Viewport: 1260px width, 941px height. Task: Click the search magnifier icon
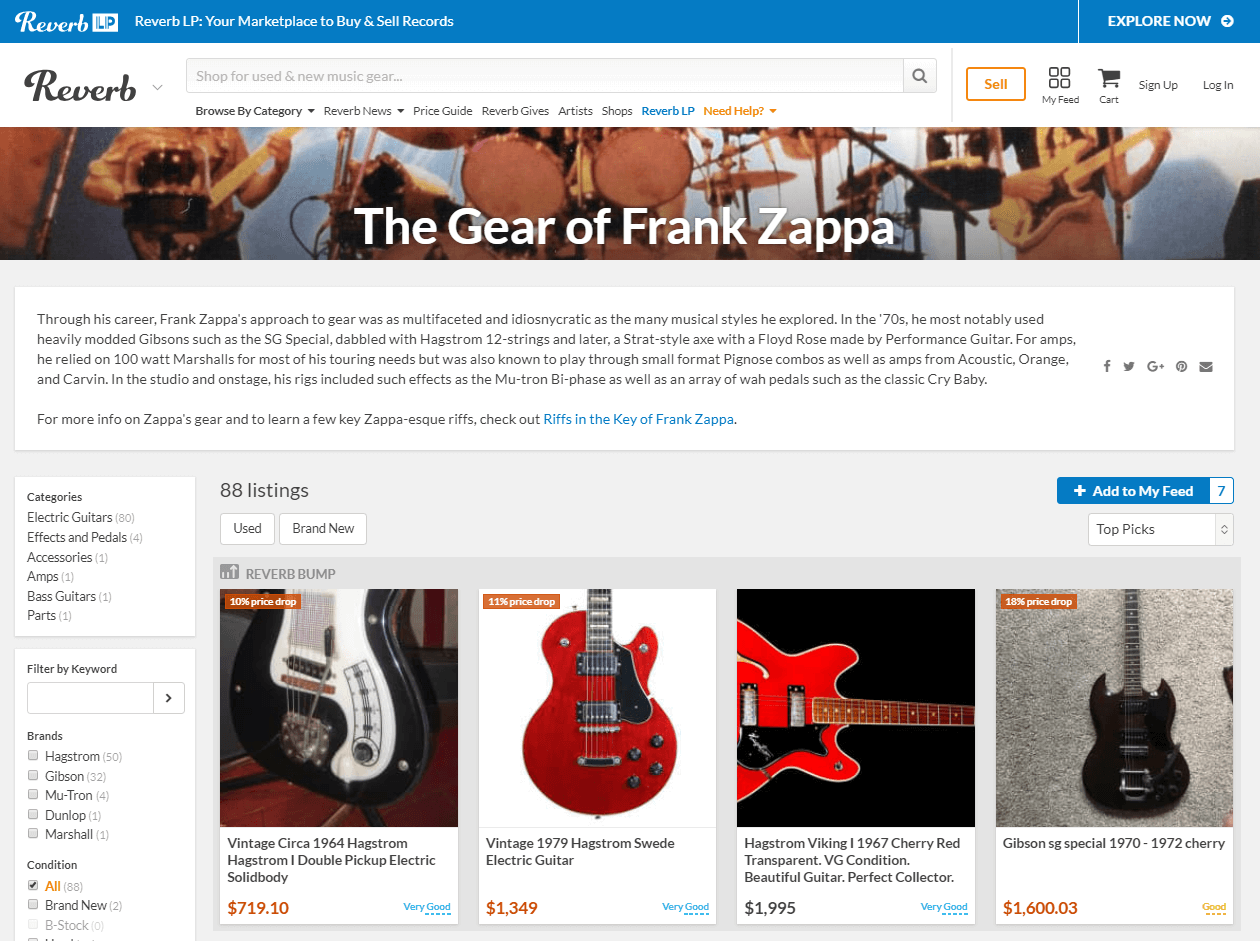tap(919, 75)
